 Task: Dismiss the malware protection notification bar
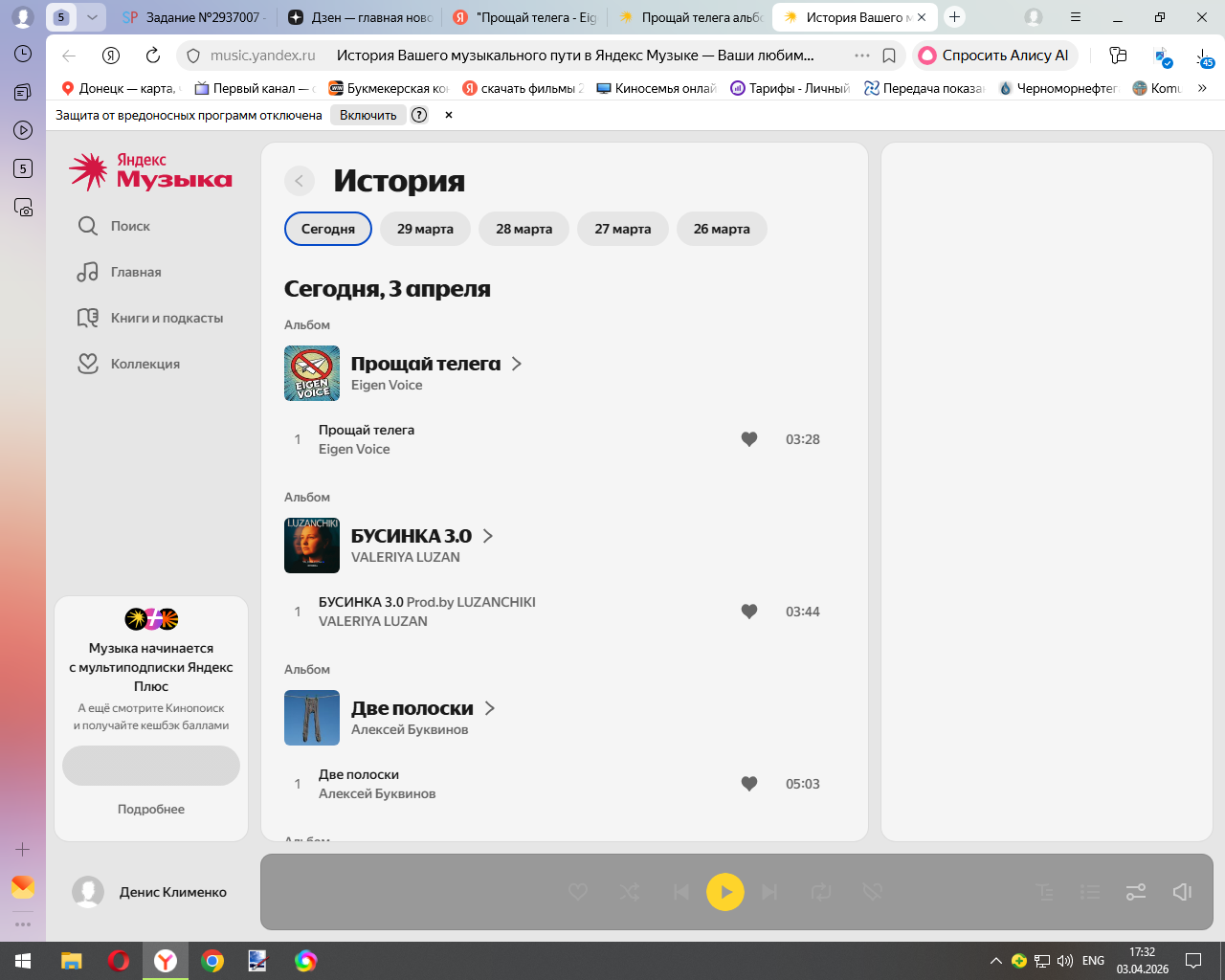coord(449,115)
